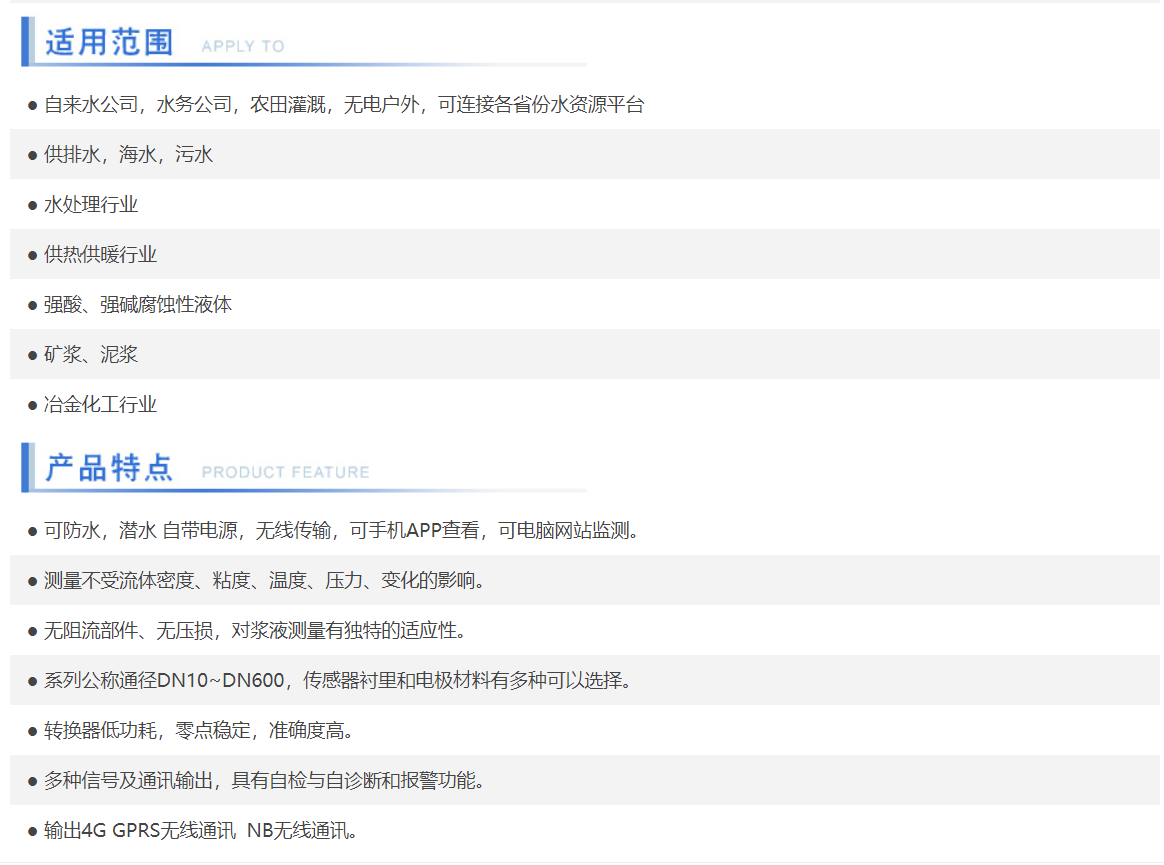The image size is (1164, 865).
Task: Select the 供排水，海水，污水 row
Action: tap(128, 155)
